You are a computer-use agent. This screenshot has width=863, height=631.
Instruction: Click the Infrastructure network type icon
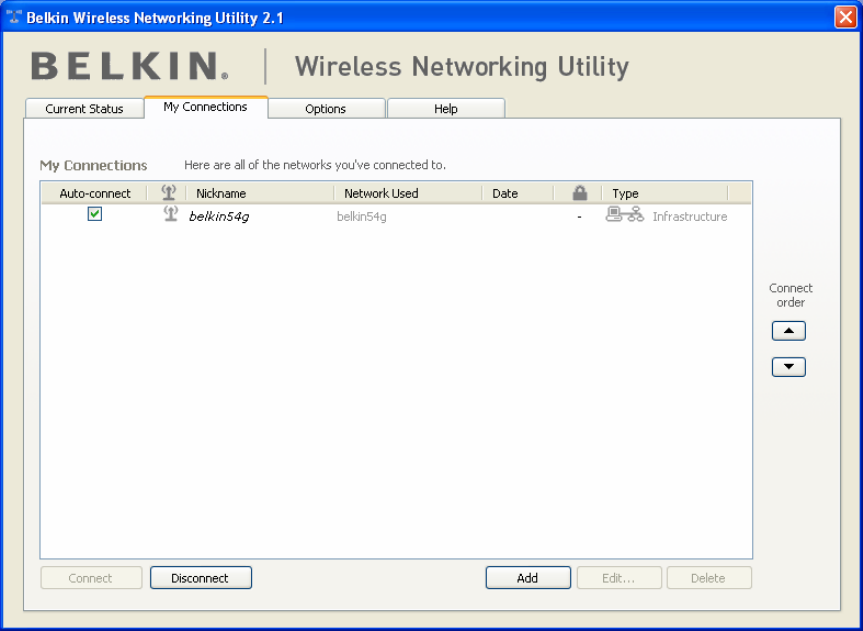pos(625,214)
